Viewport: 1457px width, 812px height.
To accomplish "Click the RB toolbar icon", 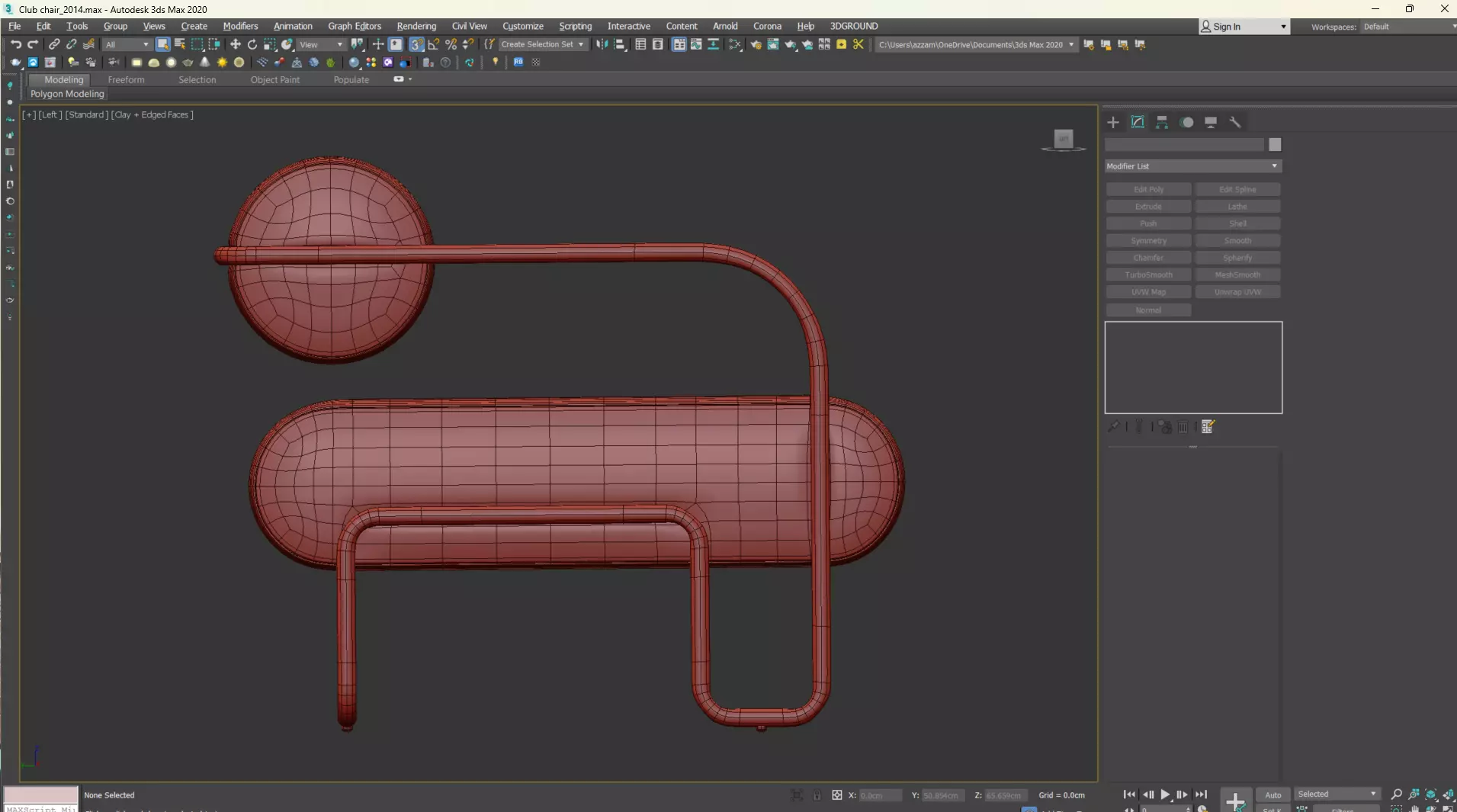I will click(x=518, y=63).
